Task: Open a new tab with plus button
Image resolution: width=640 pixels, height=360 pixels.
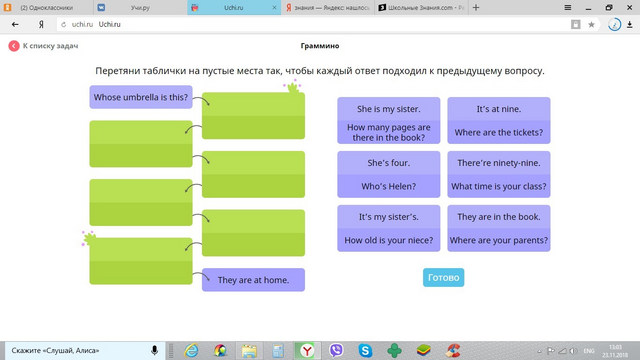Action: pos(476,7)
